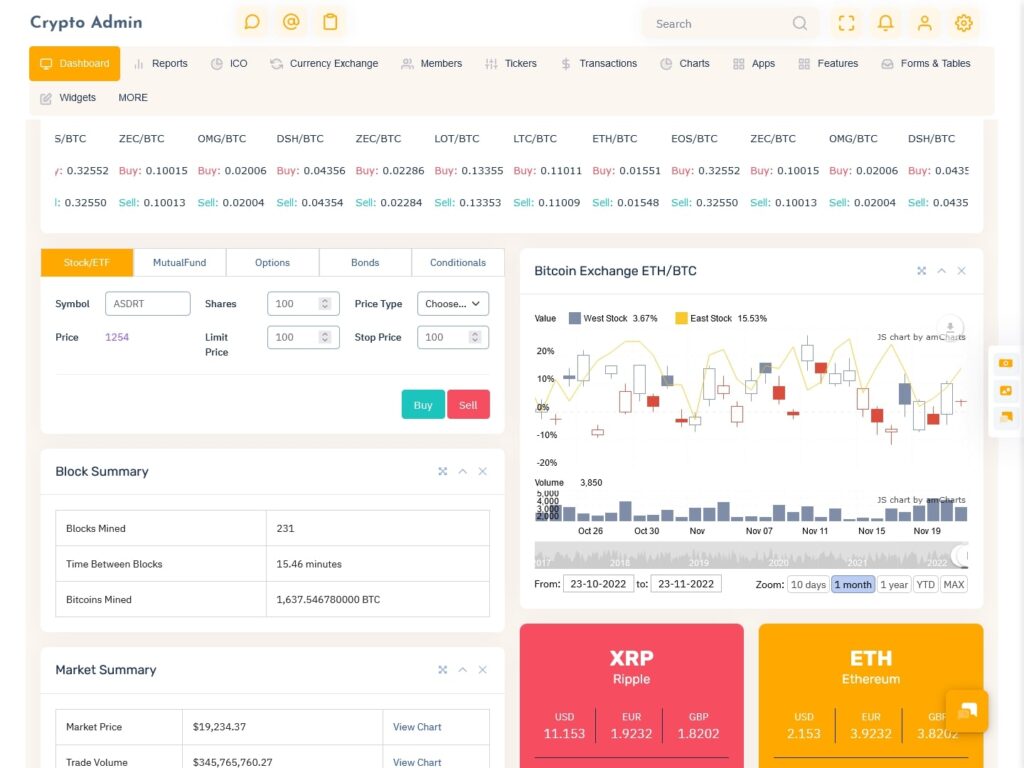Close the Block Summary panel
The width and height of the screenshot is (1024, 768).
coord(483,472)
